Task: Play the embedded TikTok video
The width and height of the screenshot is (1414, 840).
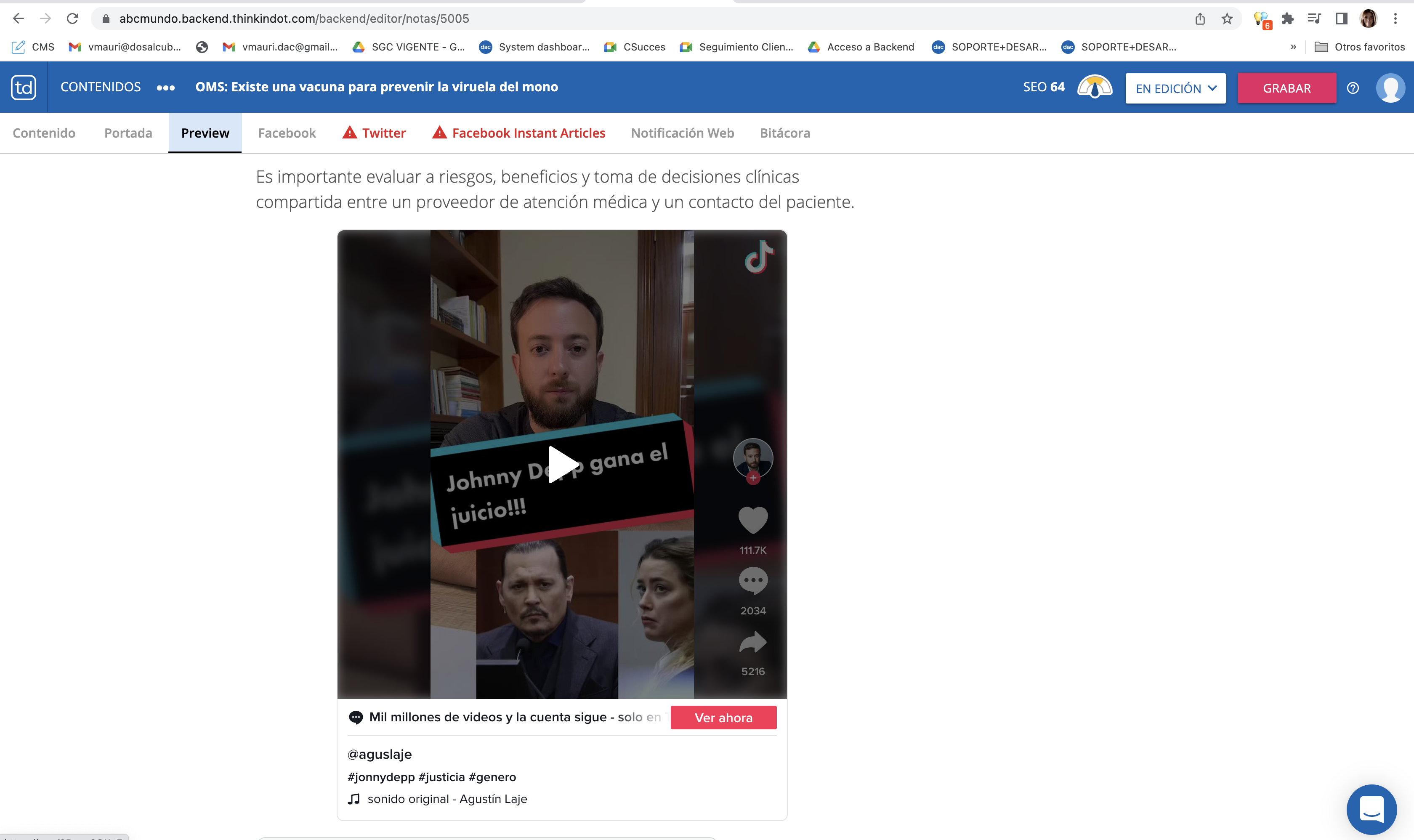Action: click(x=562, y=464)
